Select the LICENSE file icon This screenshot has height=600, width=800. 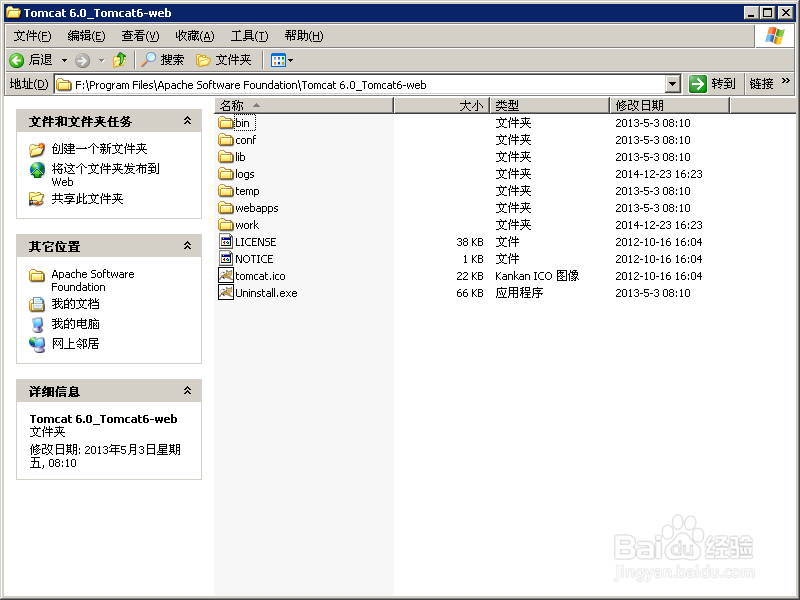coord(226,241)
